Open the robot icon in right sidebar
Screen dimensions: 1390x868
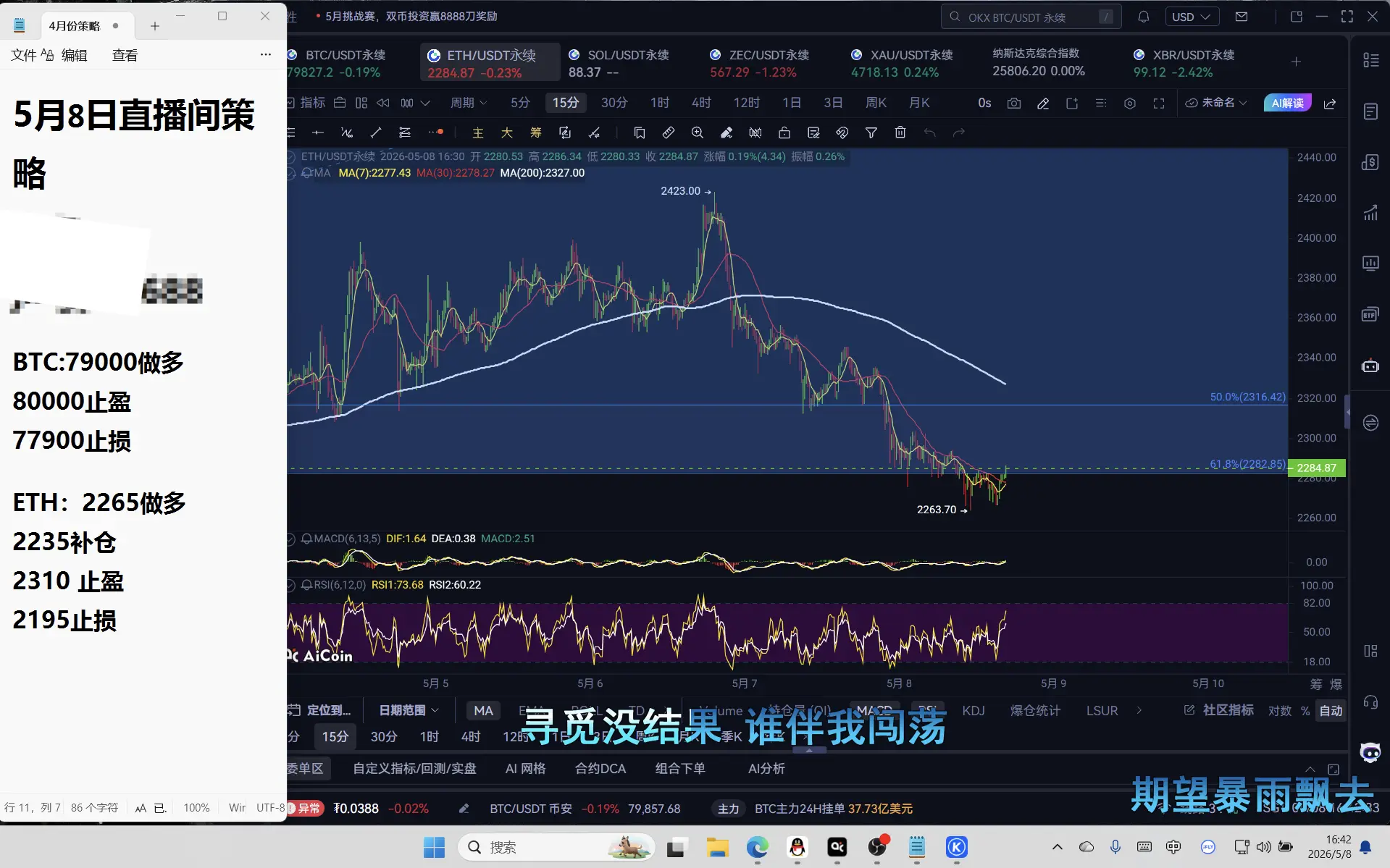coord(1370,366)
